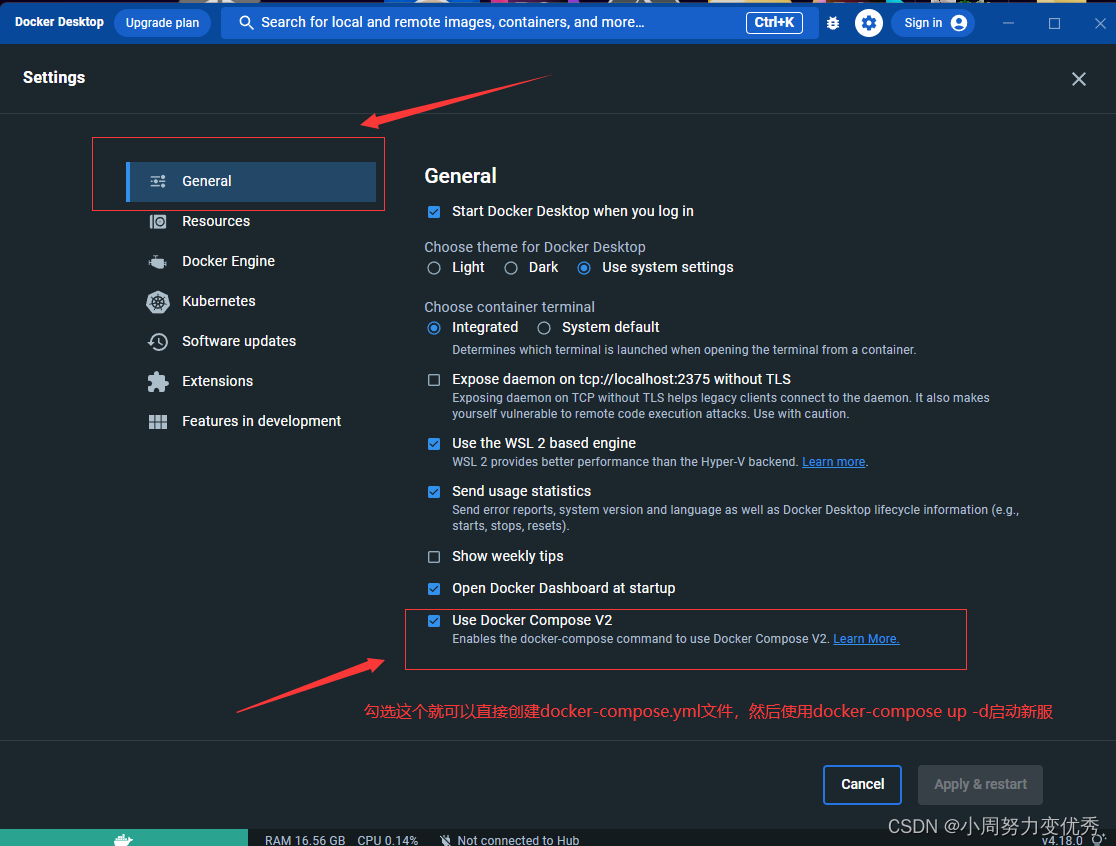Click the Apply & restart button
Viewport: 1116px width, 846px height.
[980, 785]
